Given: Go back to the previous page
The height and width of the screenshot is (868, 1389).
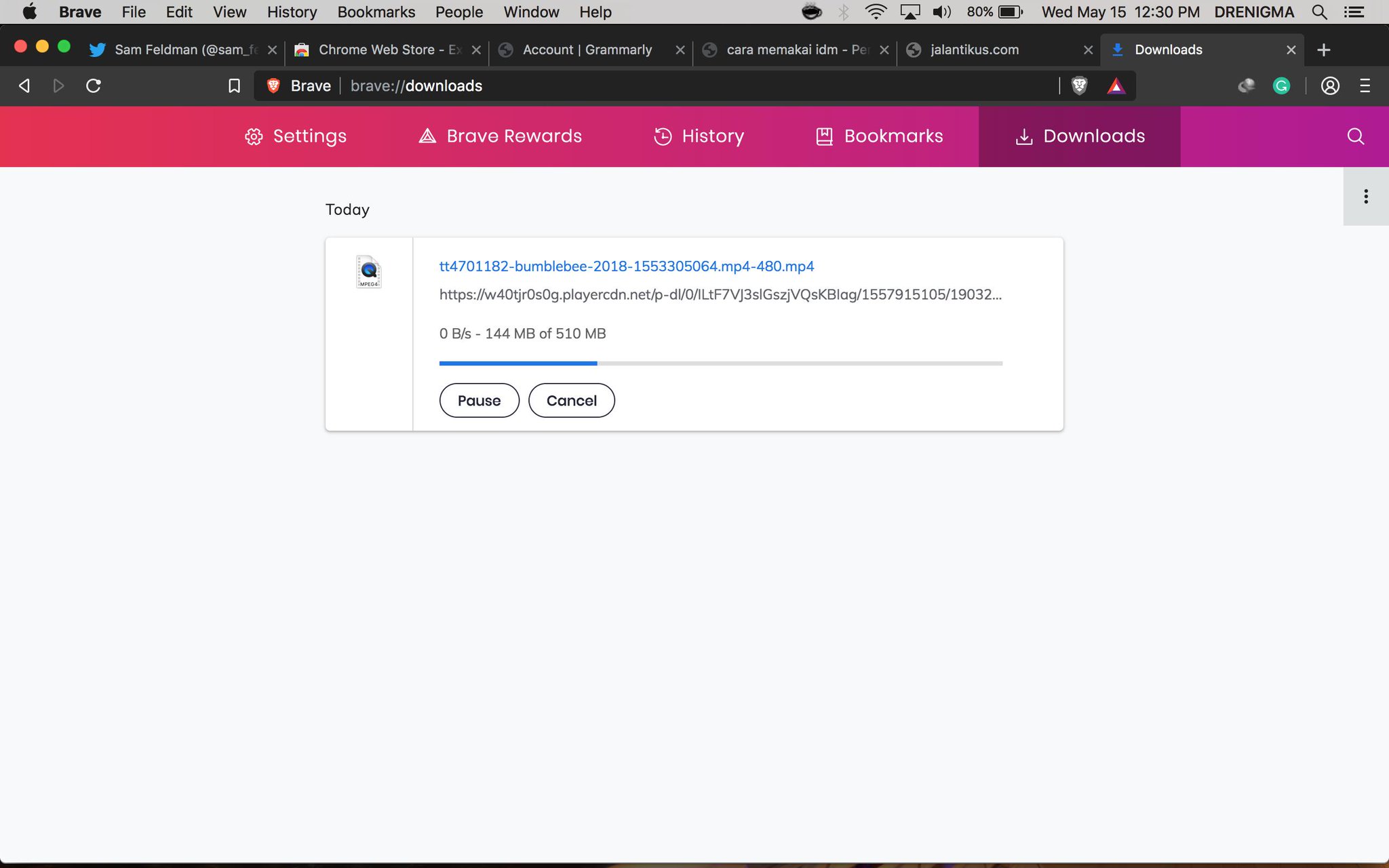Looking at the screenshot, I should [24, 85].
